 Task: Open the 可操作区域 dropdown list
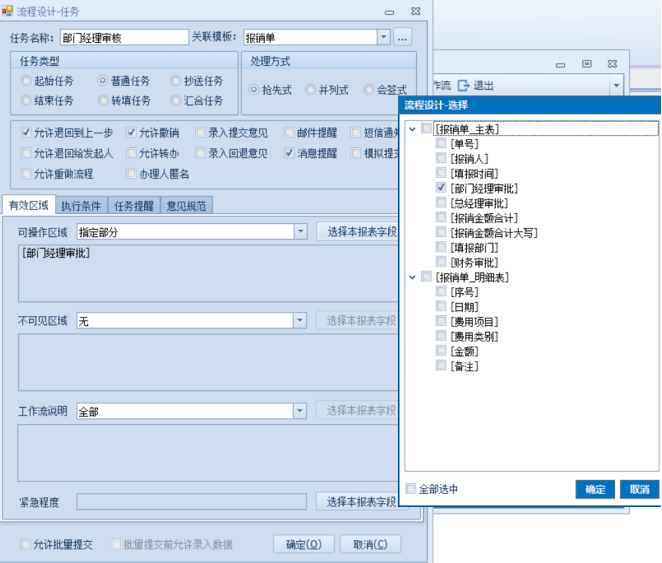point(300,232)
